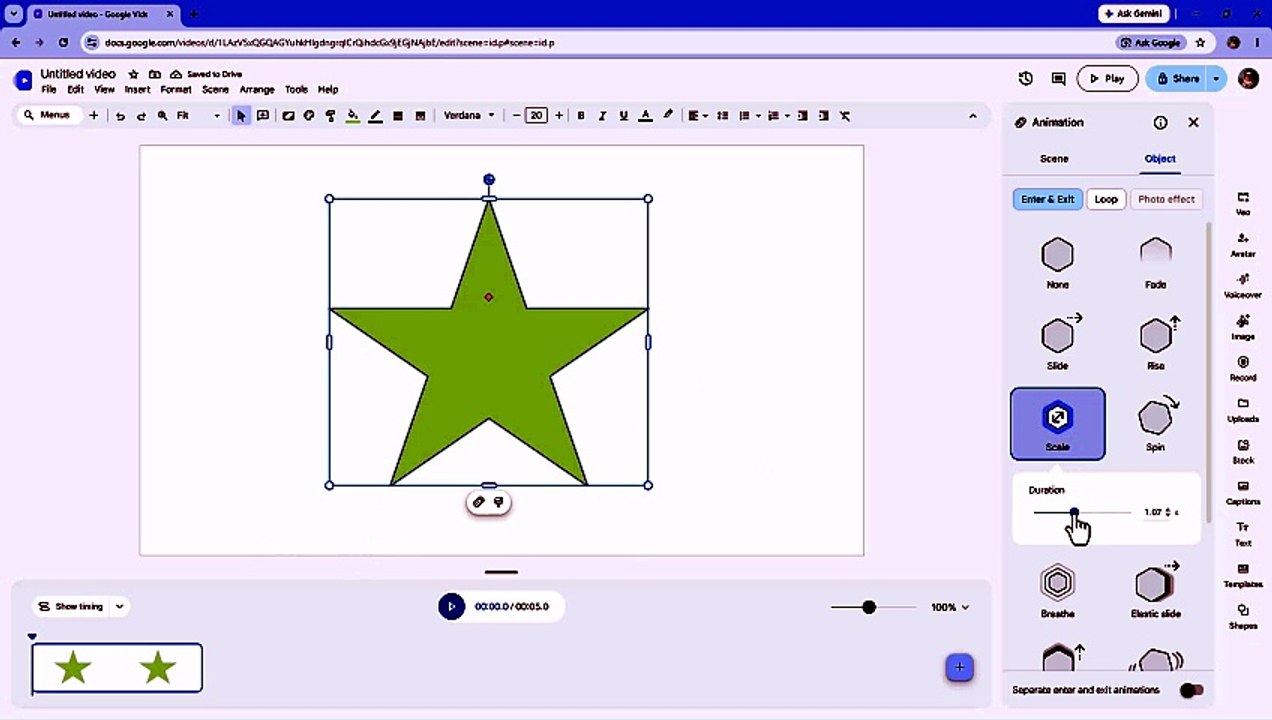Open the Share options dropdown arrow
This screenshot has width=1272, height=720.
[1216, 78]
